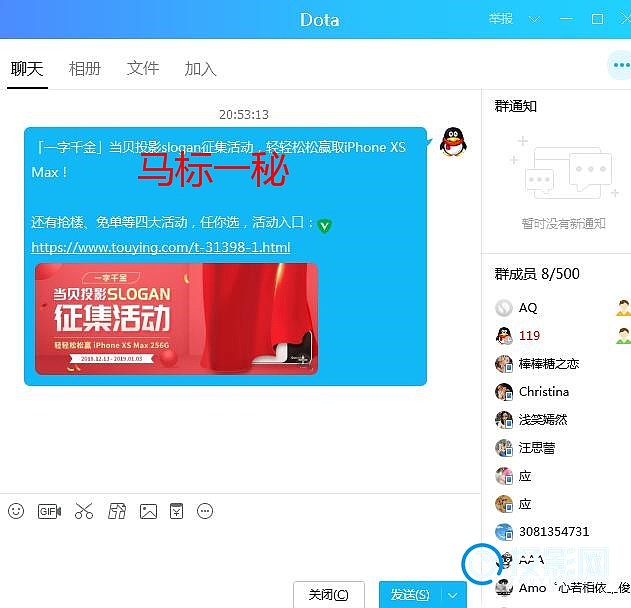This screenshot has width=631, height=608.
Task: Open the file send folder icon
Action: (x=117, y=511)
